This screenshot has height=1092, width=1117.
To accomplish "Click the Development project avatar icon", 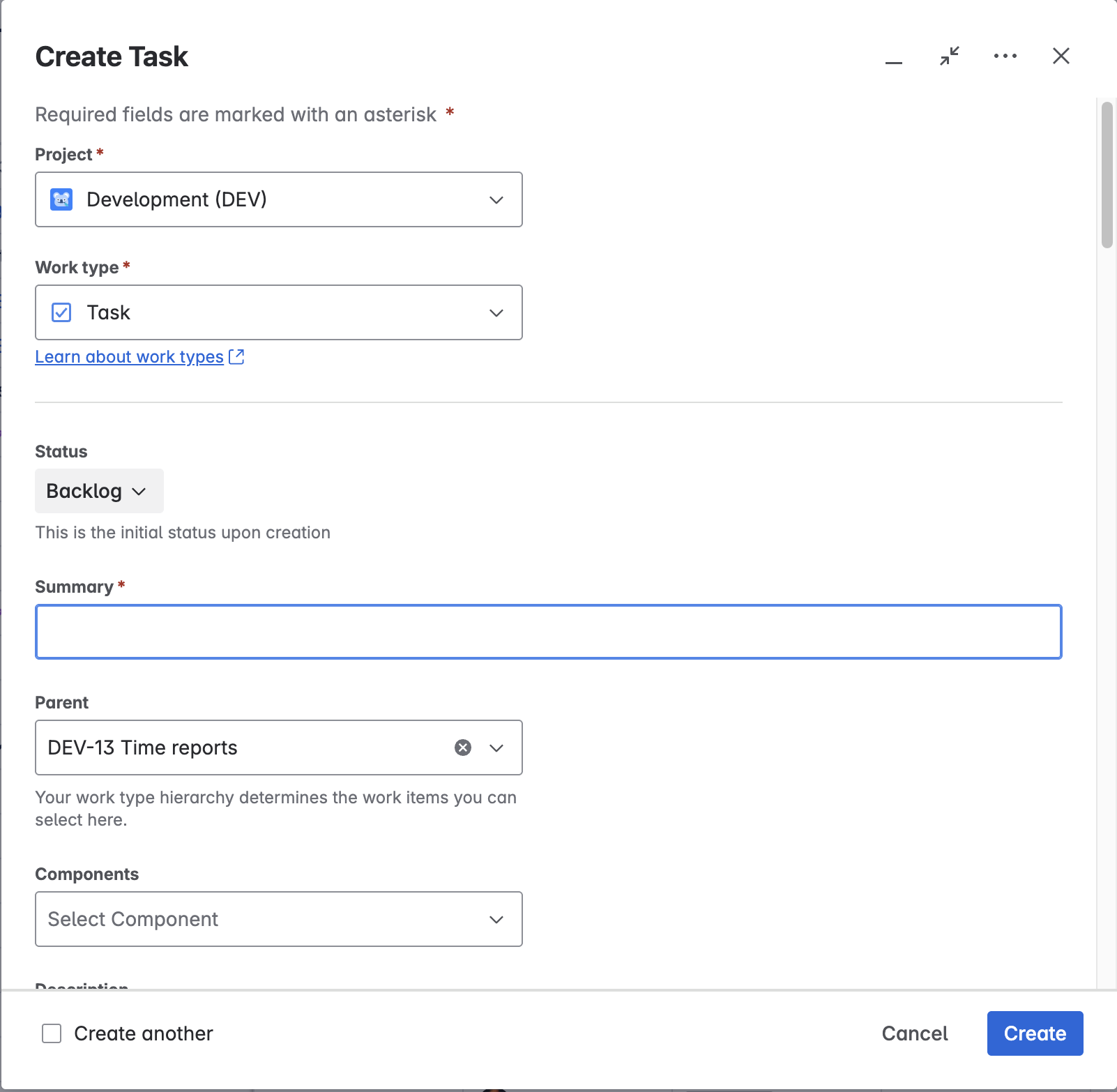I will pyautogui.click(x=61, y=199).
